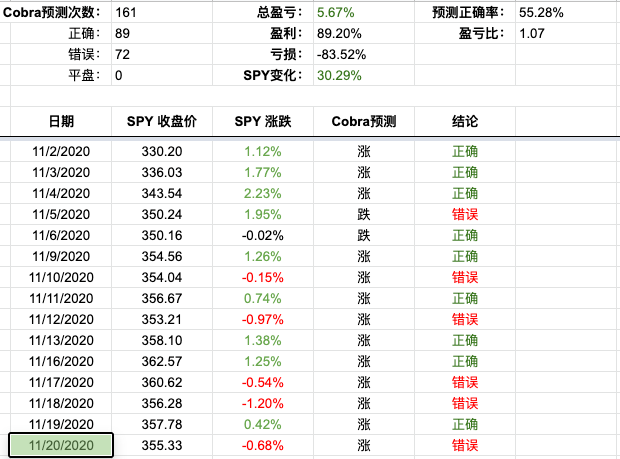Image resolution: width=620 pixels, height=459 pixels.
Task: Click change cell 1.38%
Action: point(263,340)
